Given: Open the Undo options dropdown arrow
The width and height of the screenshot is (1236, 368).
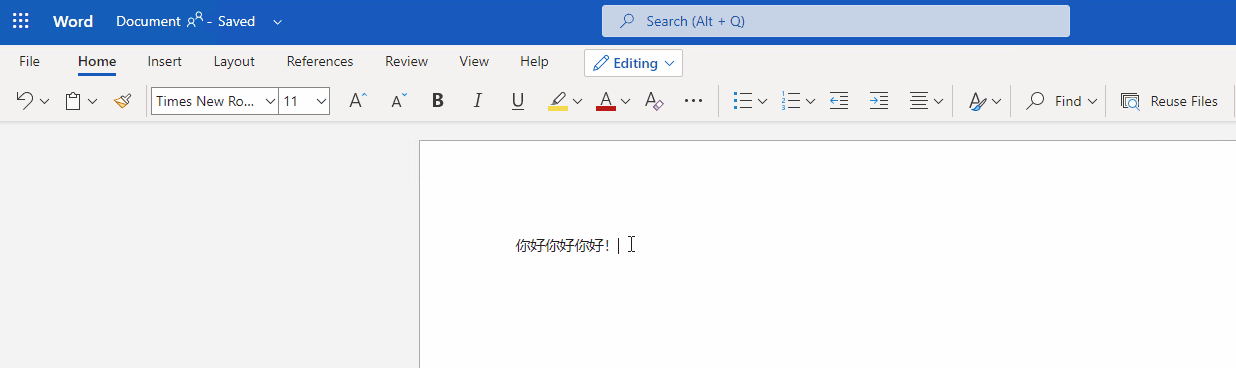Looking at the screenshot, I should pos(44,101).
